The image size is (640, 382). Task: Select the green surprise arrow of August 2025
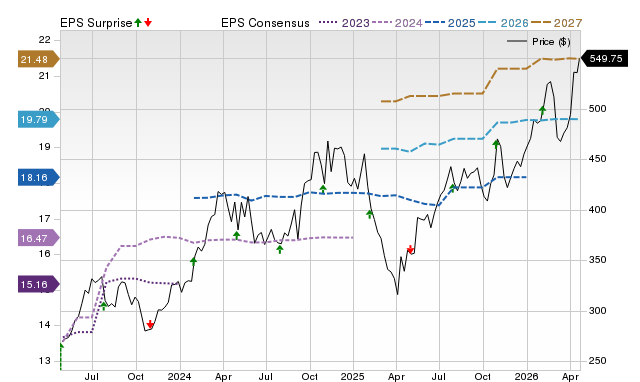(x=452, y=188)
